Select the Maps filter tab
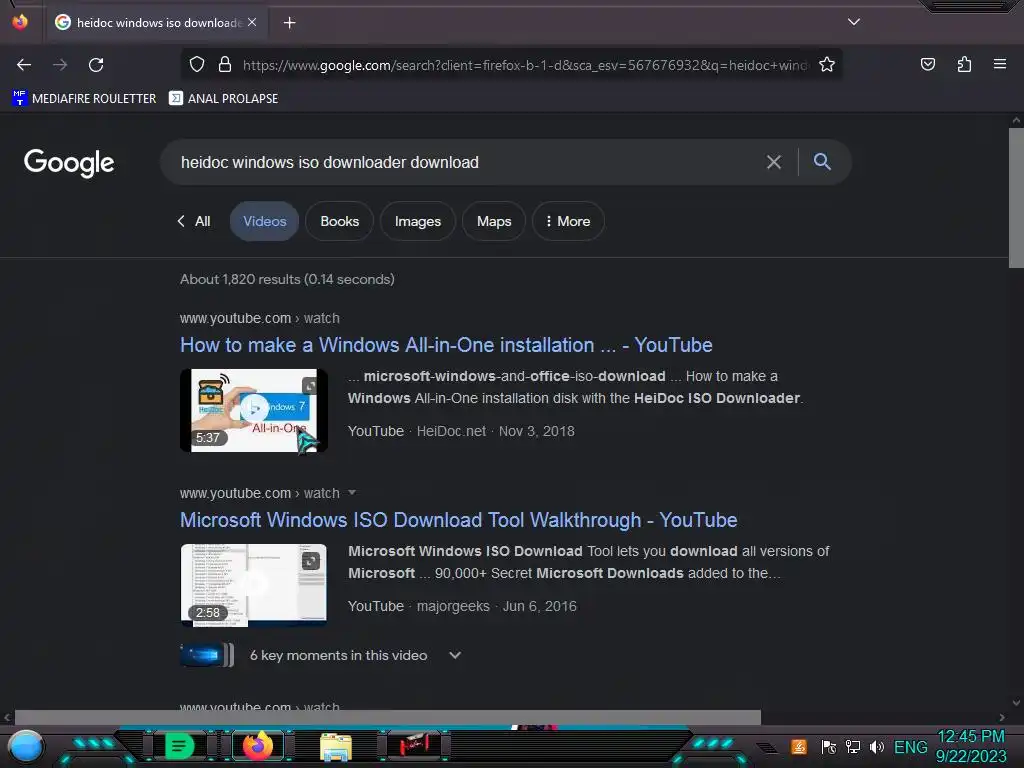 pos(494,221)
